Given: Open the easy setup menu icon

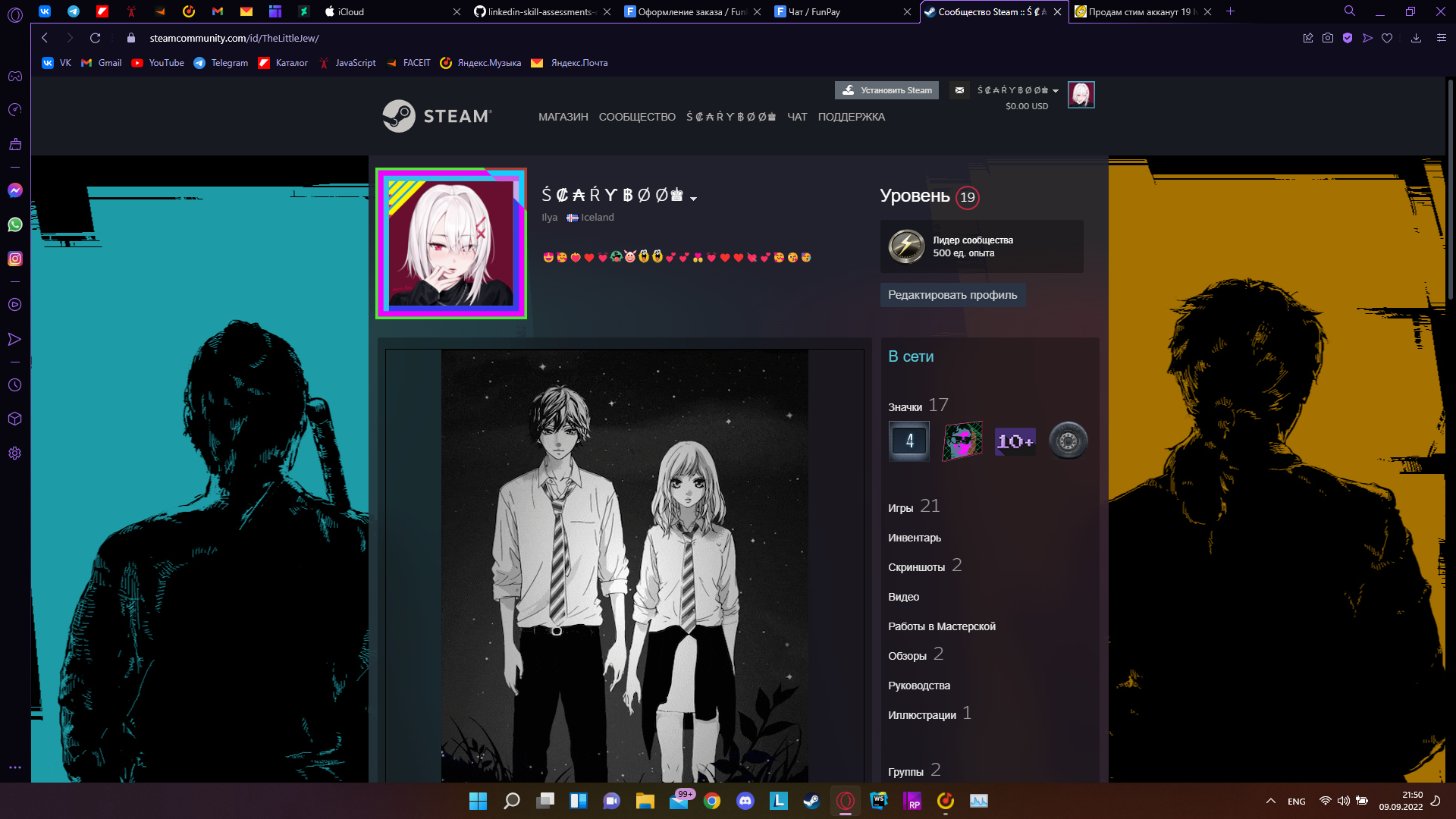Looking at the screenshot, I should 1442,38.
